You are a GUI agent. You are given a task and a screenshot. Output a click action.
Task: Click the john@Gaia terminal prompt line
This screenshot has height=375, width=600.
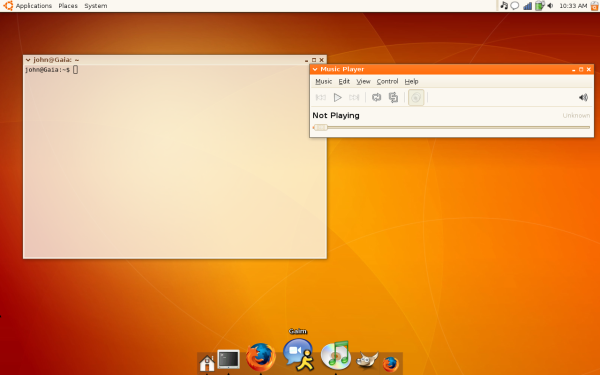(52, 70)
